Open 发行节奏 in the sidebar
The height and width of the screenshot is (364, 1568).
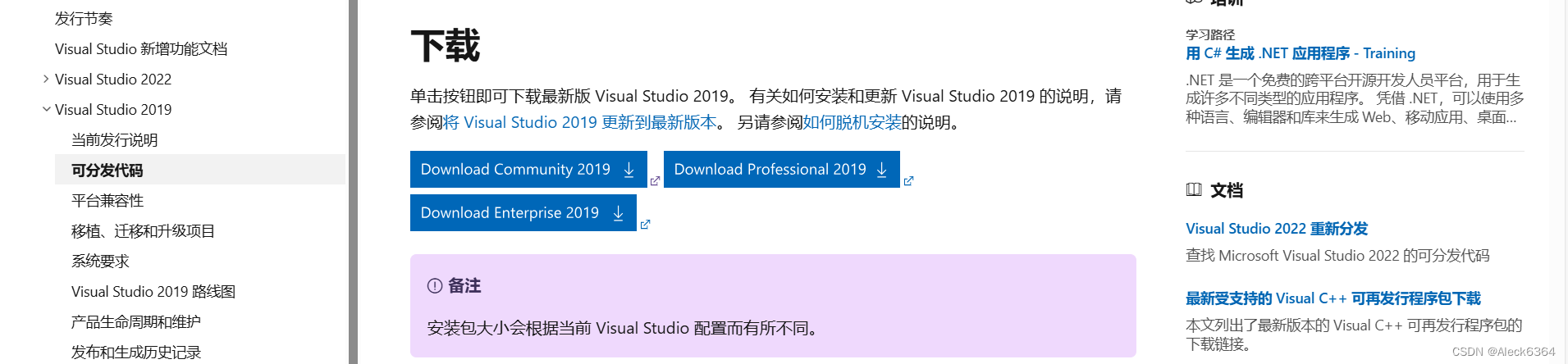pyautogui.click(x=84, y=18)
